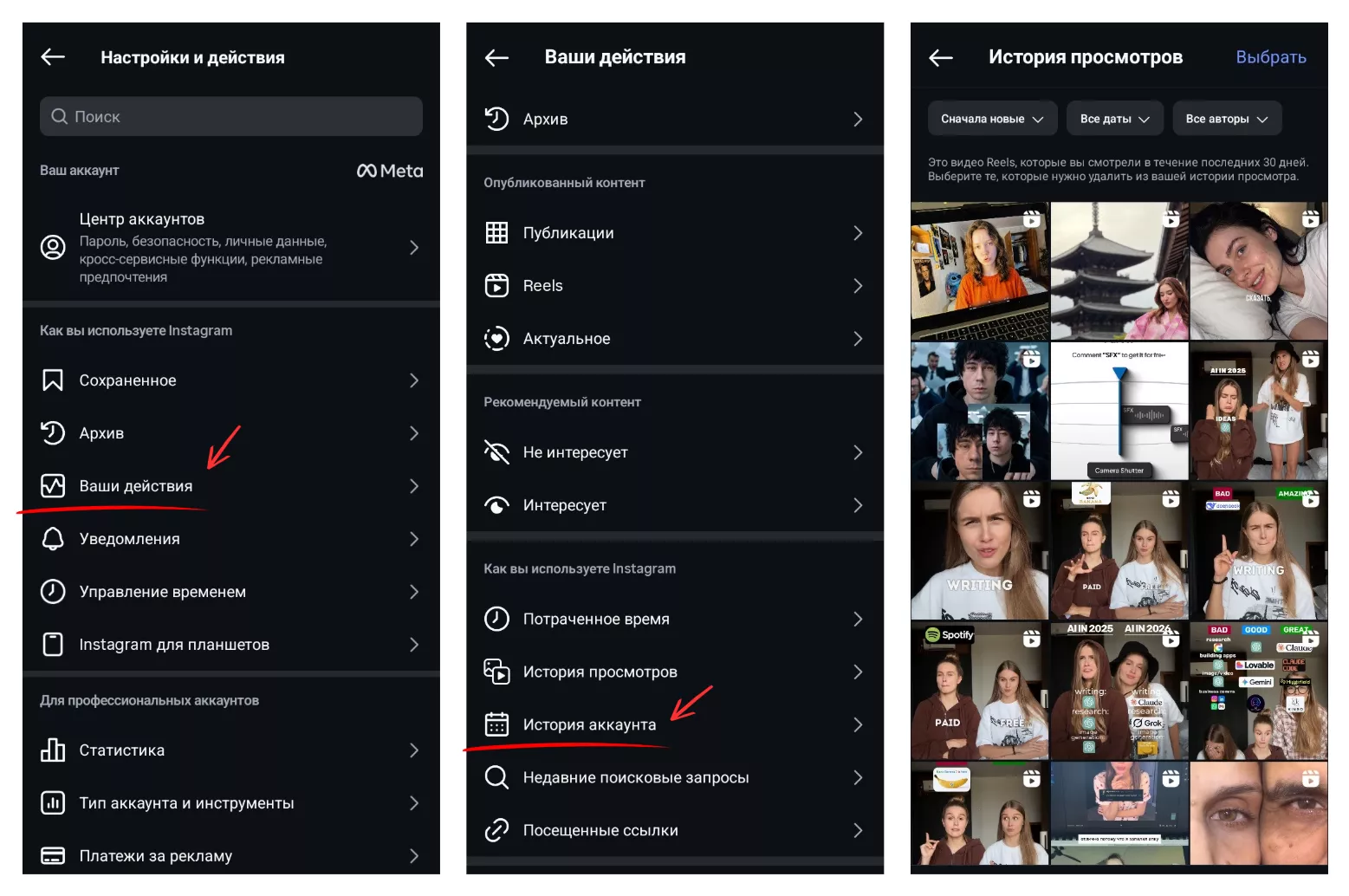This screenshot has width=1349, height=896.
Task: Click the Публикации grid icon
Action: coord(496,232)
